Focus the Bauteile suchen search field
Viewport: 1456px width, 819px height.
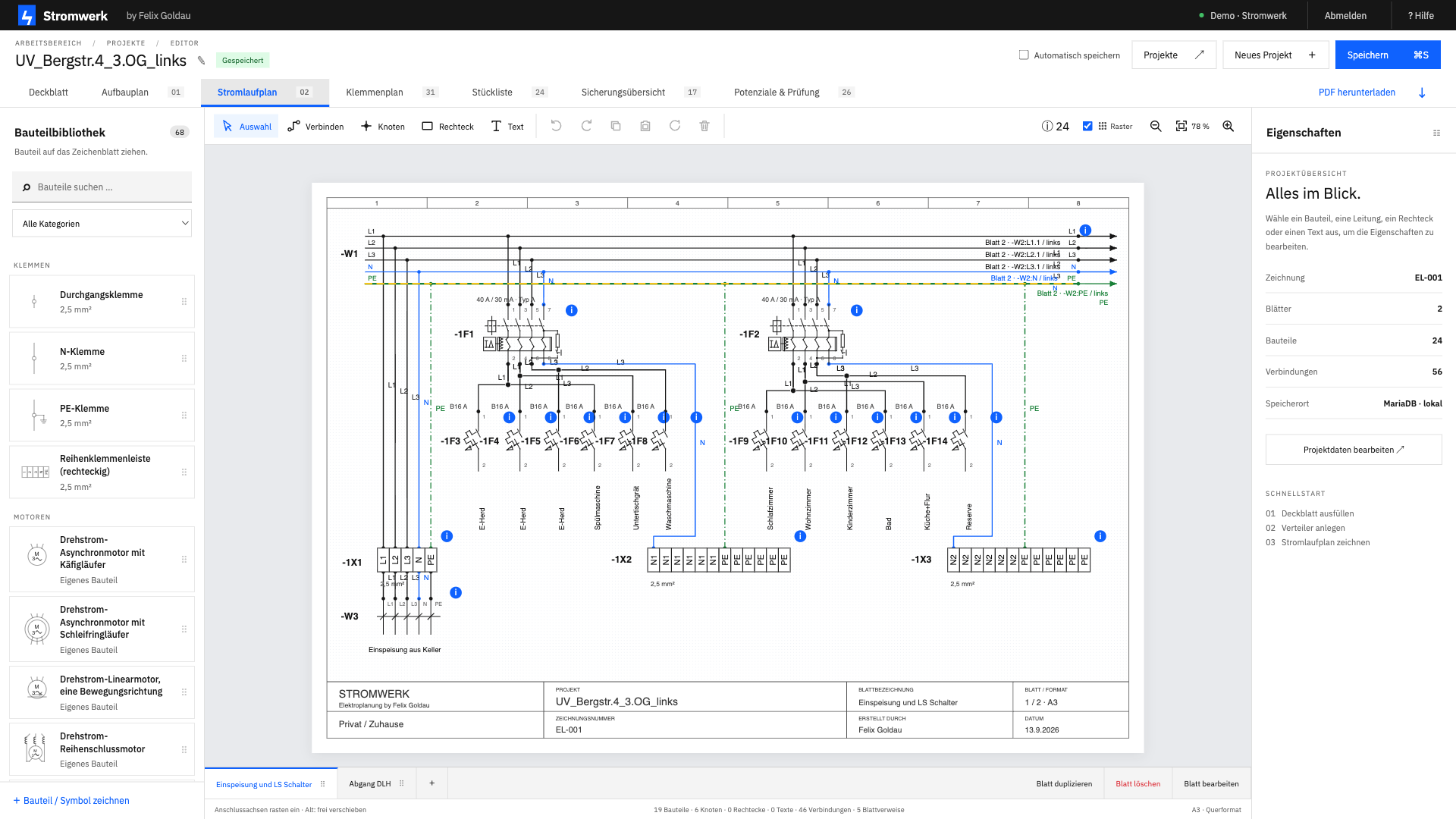(102, 187)
